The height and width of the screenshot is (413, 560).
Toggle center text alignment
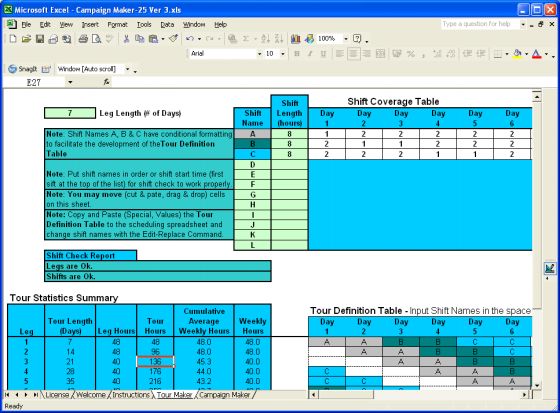pos(353,54)
